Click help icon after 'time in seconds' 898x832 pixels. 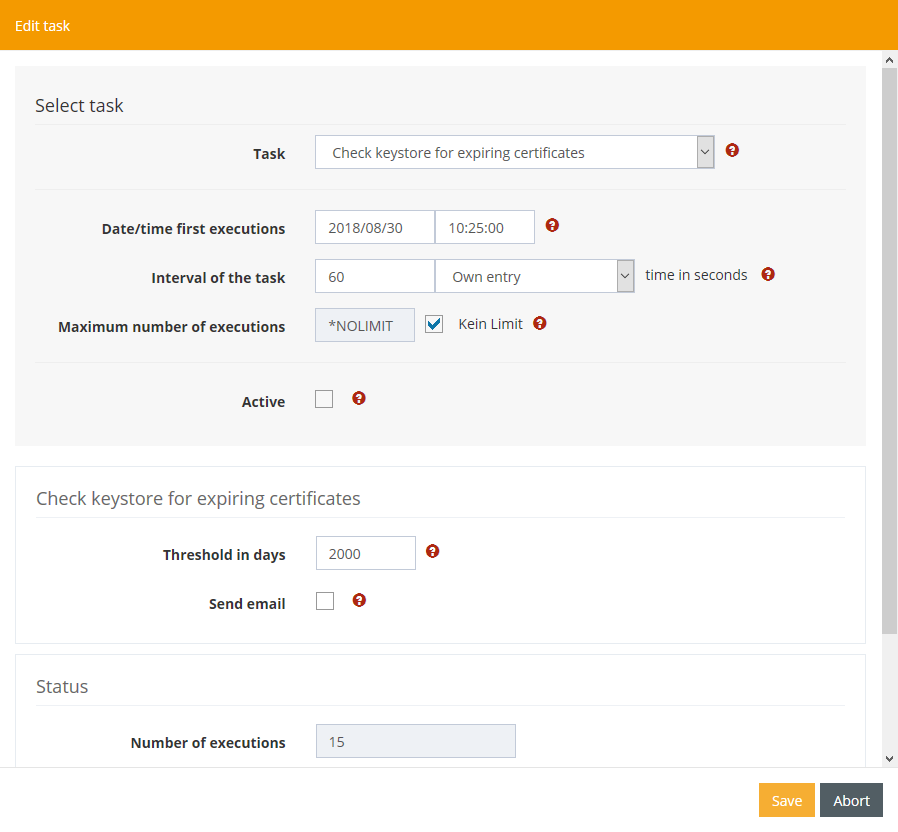768,274
